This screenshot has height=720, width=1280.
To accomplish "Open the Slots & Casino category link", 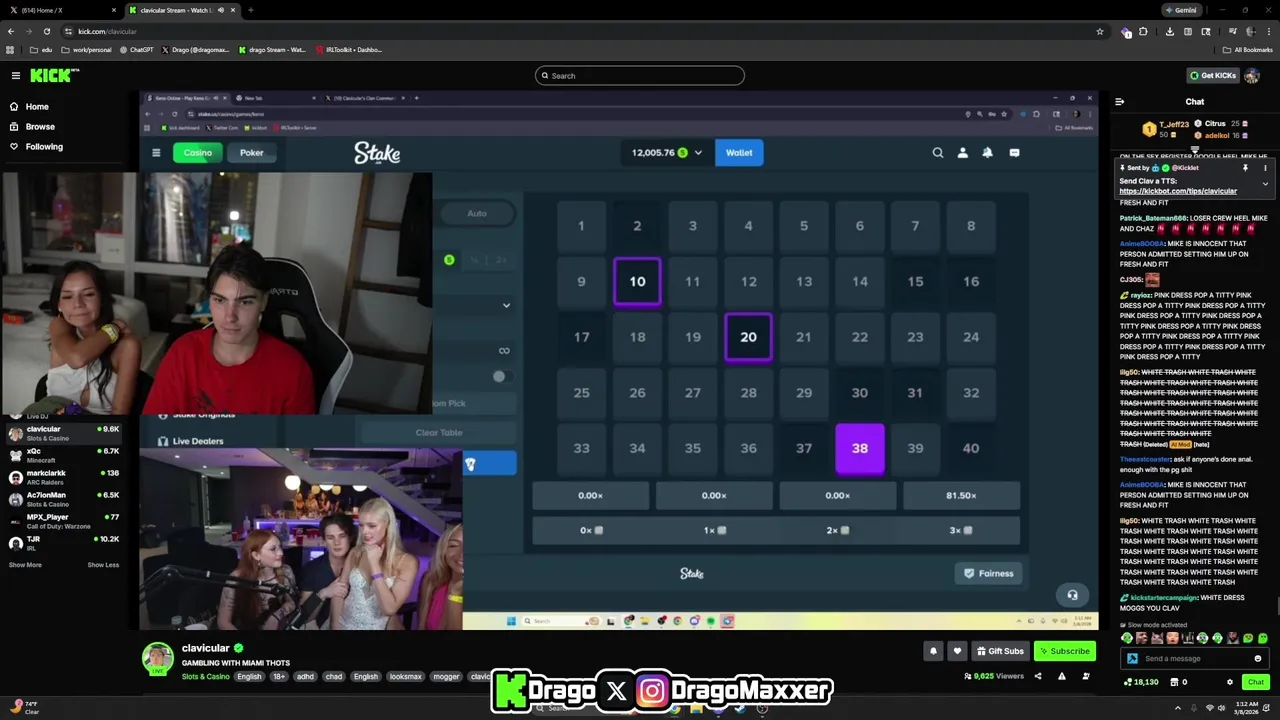I will pos(205,677).
